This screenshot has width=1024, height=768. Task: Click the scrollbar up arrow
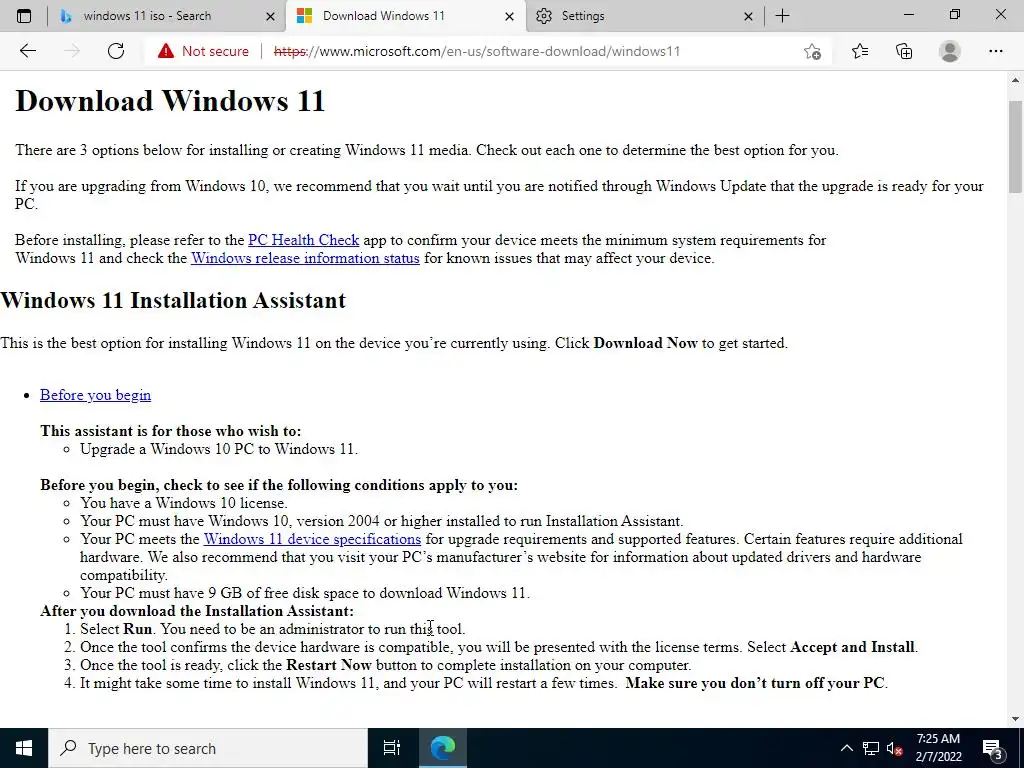coord(1015,80)
